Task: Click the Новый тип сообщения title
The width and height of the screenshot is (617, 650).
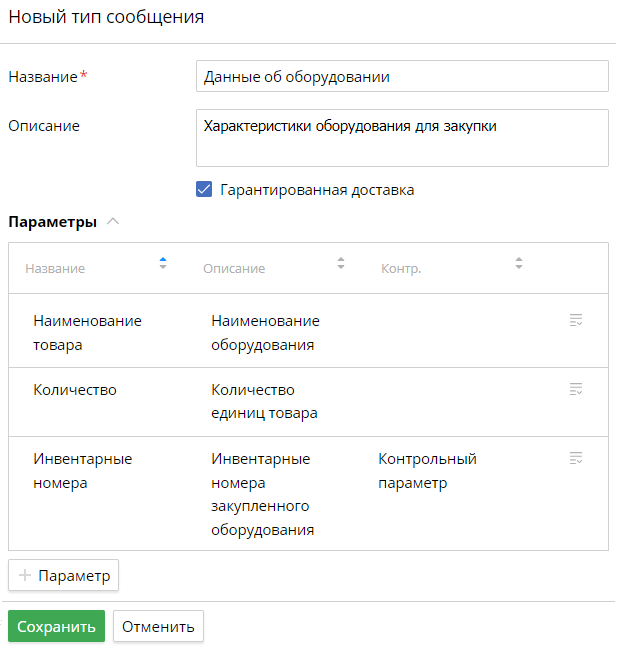Action: pyautogui.click(x=106, y=17)
